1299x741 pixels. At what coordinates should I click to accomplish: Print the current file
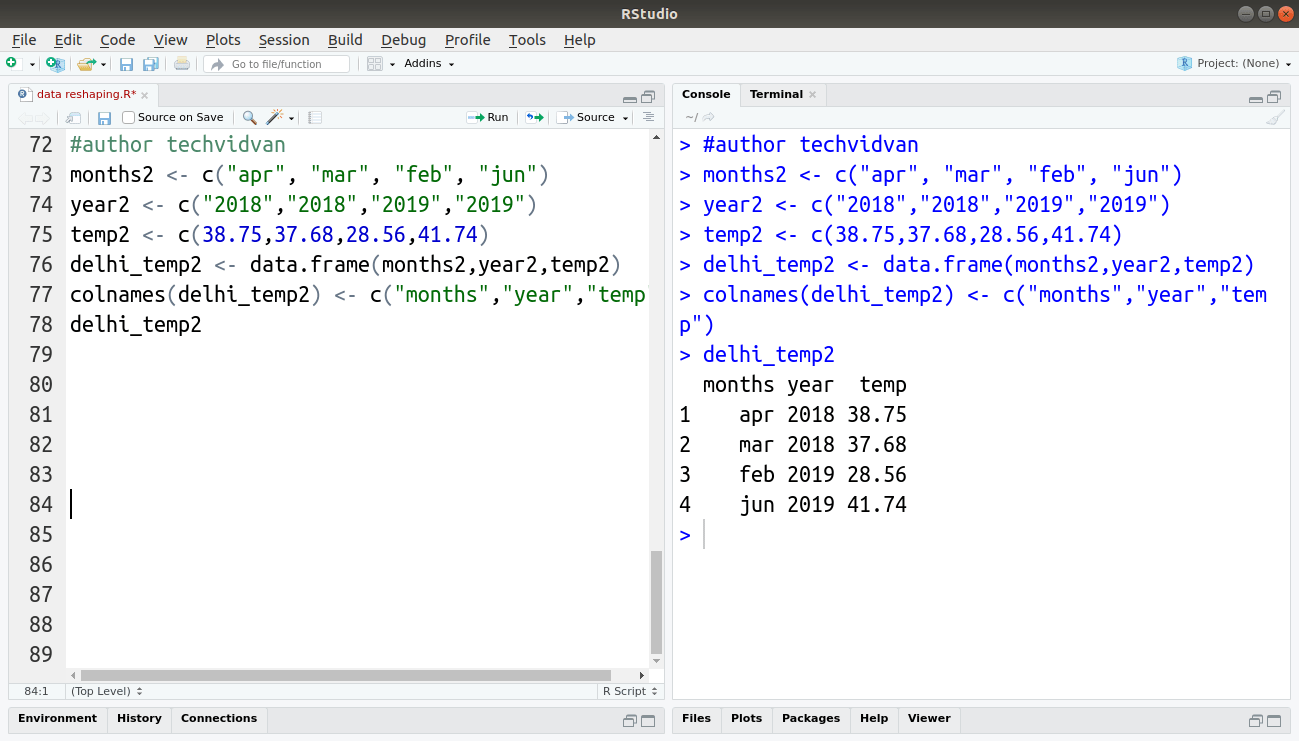pyautogui.click(x=180, y=63)
